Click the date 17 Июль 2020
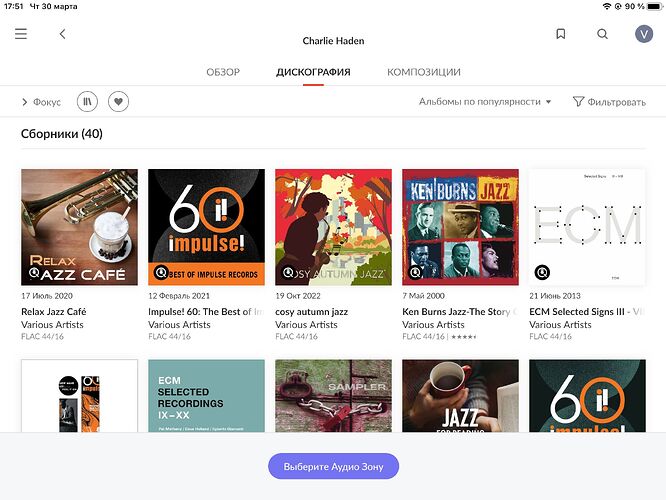Viewport: 666px width, 500px height. click(x=47, y=296)
